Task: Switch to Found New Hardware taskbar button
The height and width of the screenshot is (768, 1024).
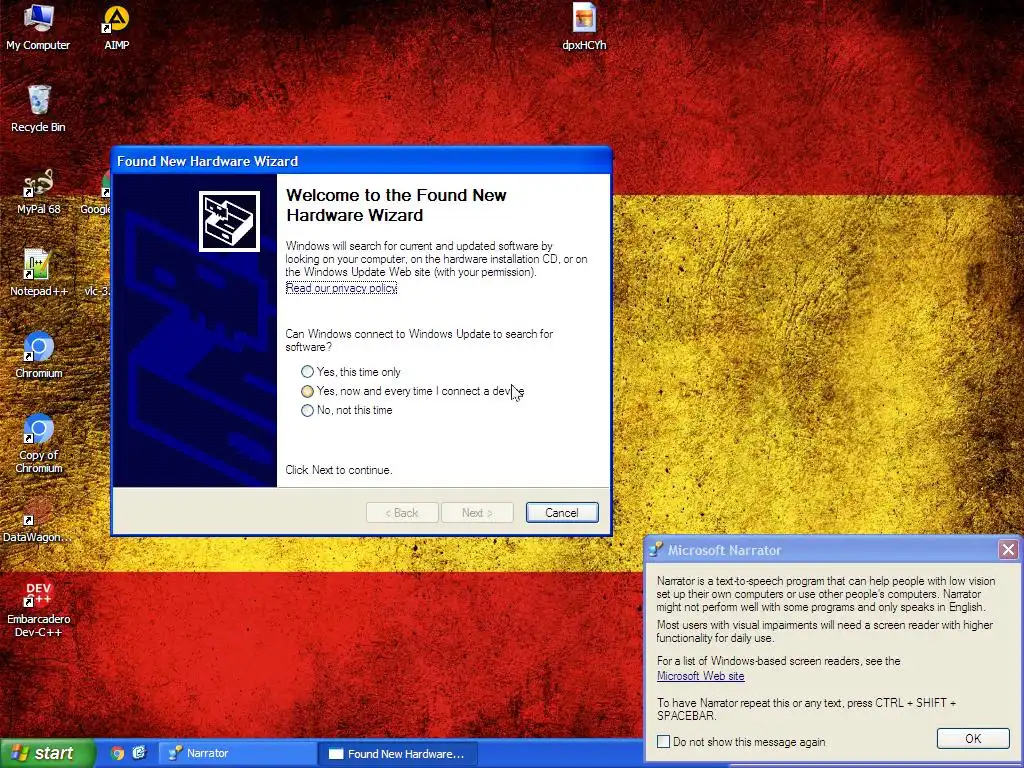Action: pyautogui.click(x=398, y=754)
